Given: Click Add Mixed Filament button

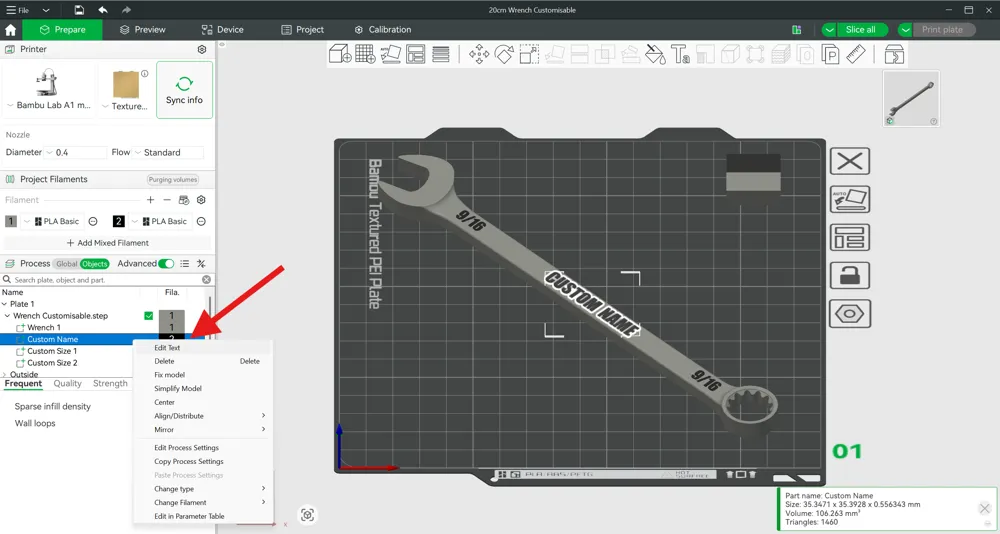Looking at the screenshot, I should pos(107,243).
